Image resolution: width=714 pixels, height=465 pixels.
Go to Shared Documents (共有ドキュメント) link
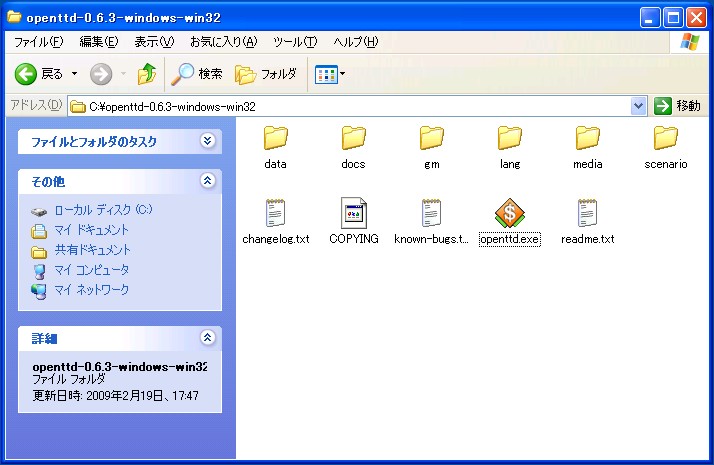pyautogui.click(x=92, y=250)
